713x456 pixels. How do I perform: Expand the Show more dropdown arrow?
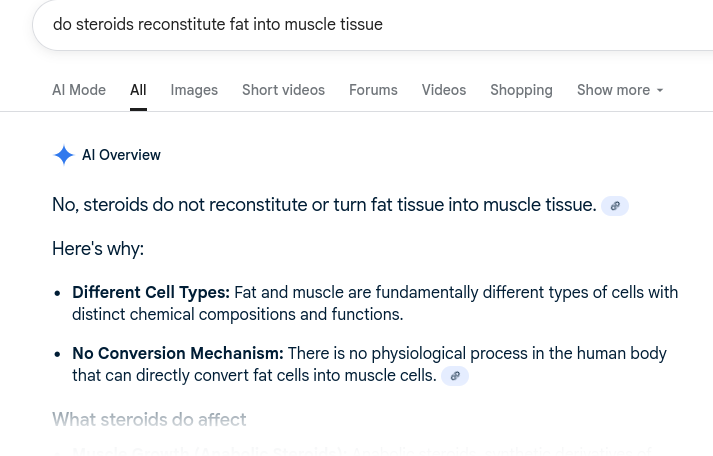[x=660, y=90]
